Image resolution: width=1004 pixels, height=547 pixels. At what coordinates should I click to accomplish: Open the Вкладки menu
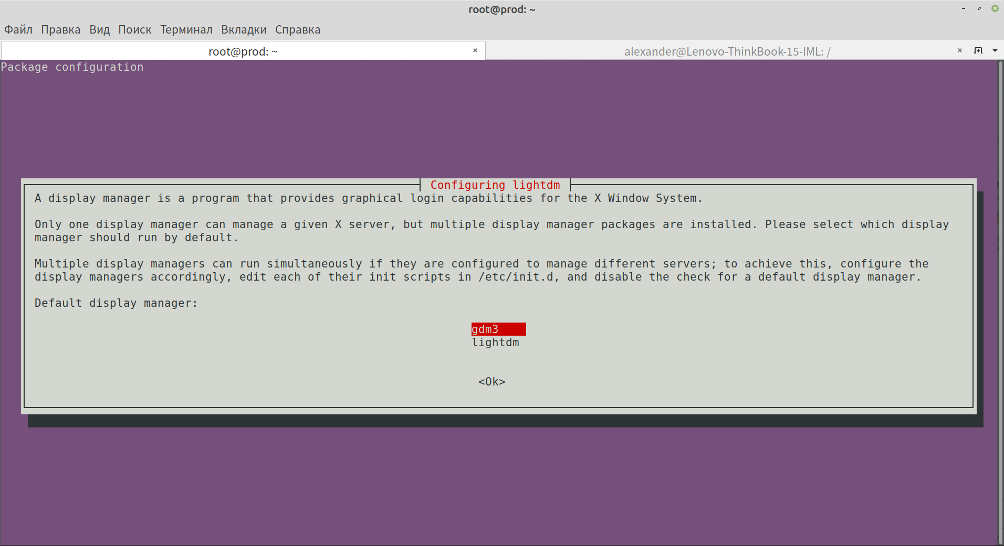[x=244, y=29]
